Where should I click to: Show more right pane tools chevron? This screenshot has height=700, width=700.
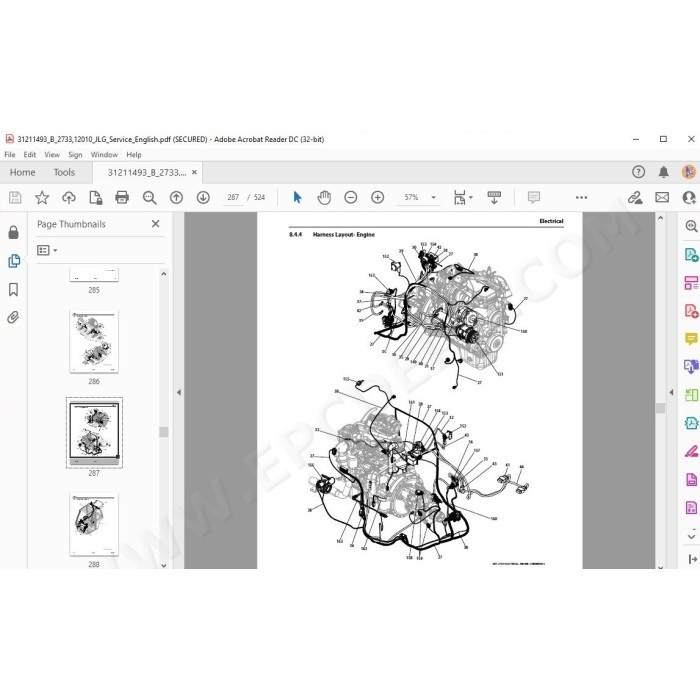[692, 536]
